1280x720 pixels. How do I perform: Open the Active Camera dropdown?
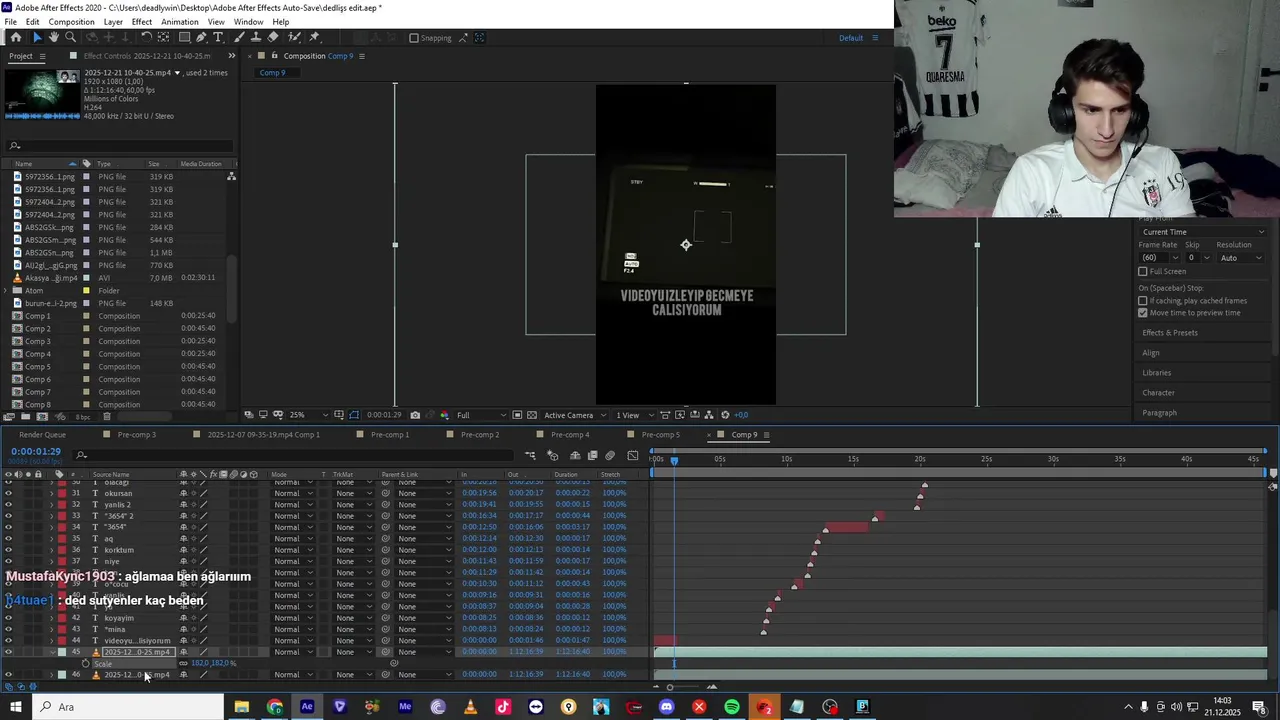coord(573,415)
